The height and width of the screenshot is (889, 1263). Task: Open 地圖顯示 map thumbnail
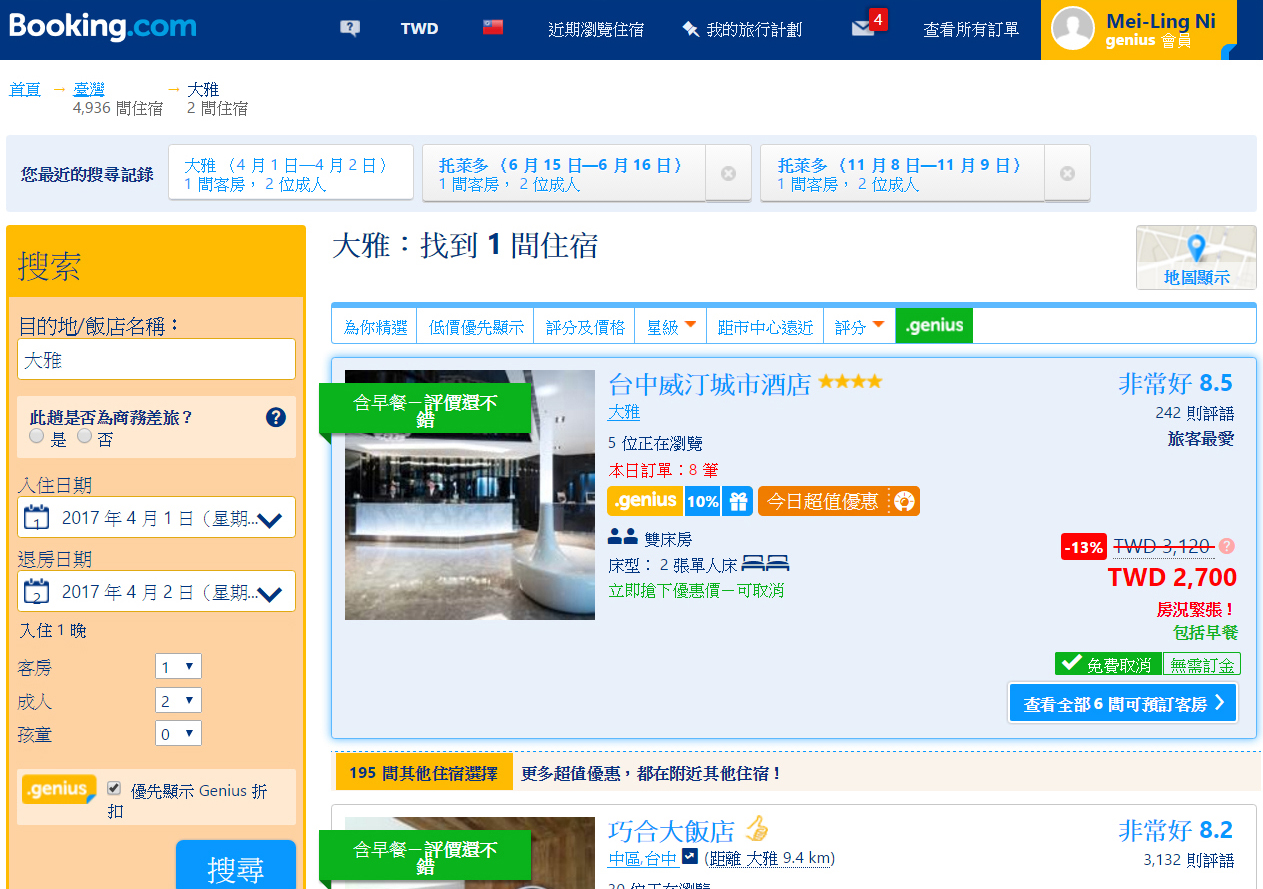pyautogui.click(x=1196, y=257)
